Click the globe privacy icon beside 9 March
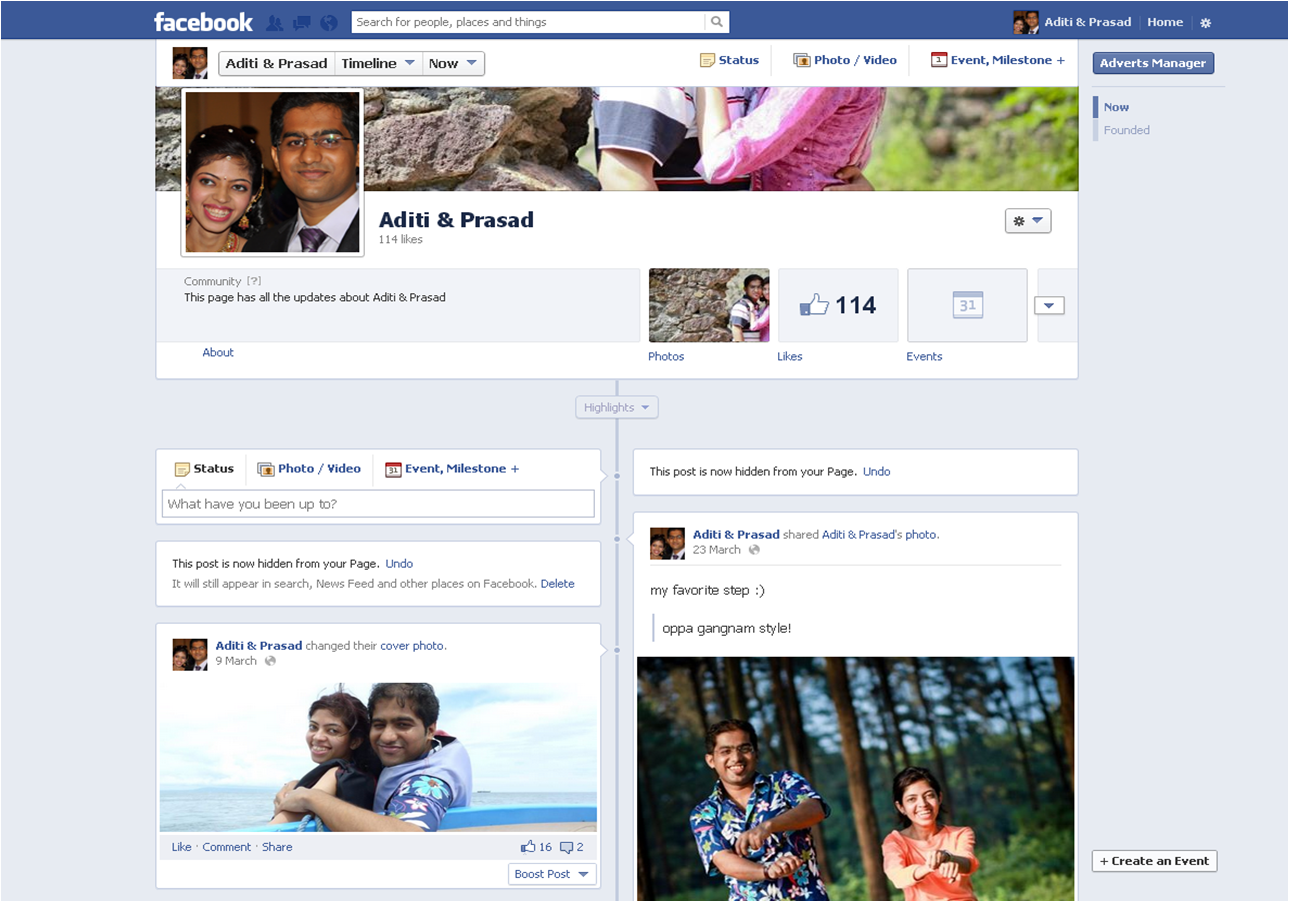This screenshot has height=902, width=1289. coord(270,661)
